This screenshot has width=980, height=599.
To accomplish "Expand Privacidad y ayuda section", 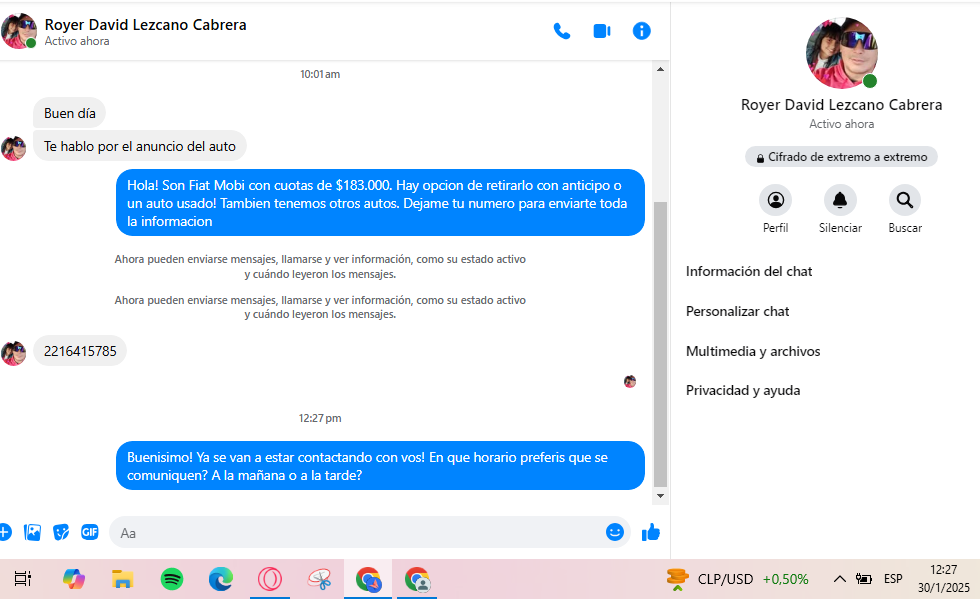I will (x=743, y=390).
